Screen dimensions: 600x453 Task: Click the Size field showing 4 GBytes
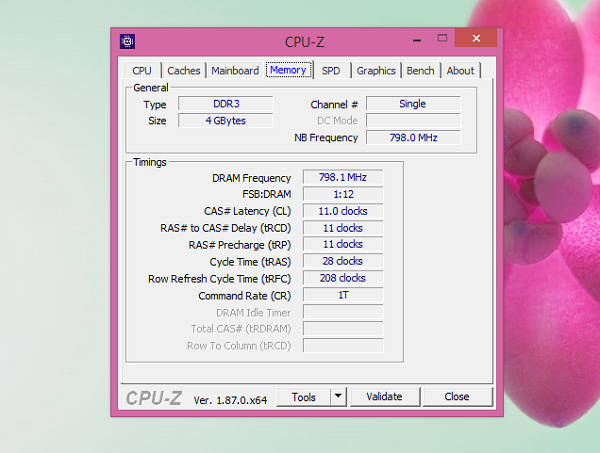point(225,121)
